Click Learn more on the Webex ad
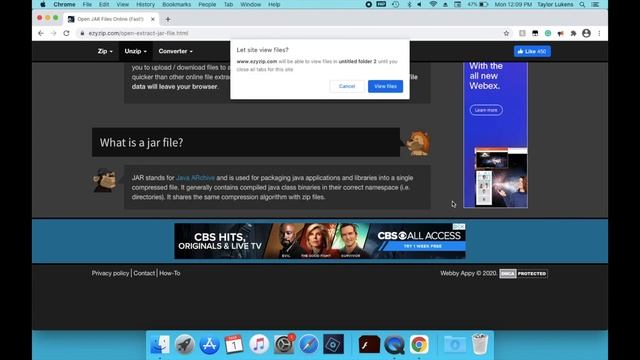 click(x=486, y=110)
